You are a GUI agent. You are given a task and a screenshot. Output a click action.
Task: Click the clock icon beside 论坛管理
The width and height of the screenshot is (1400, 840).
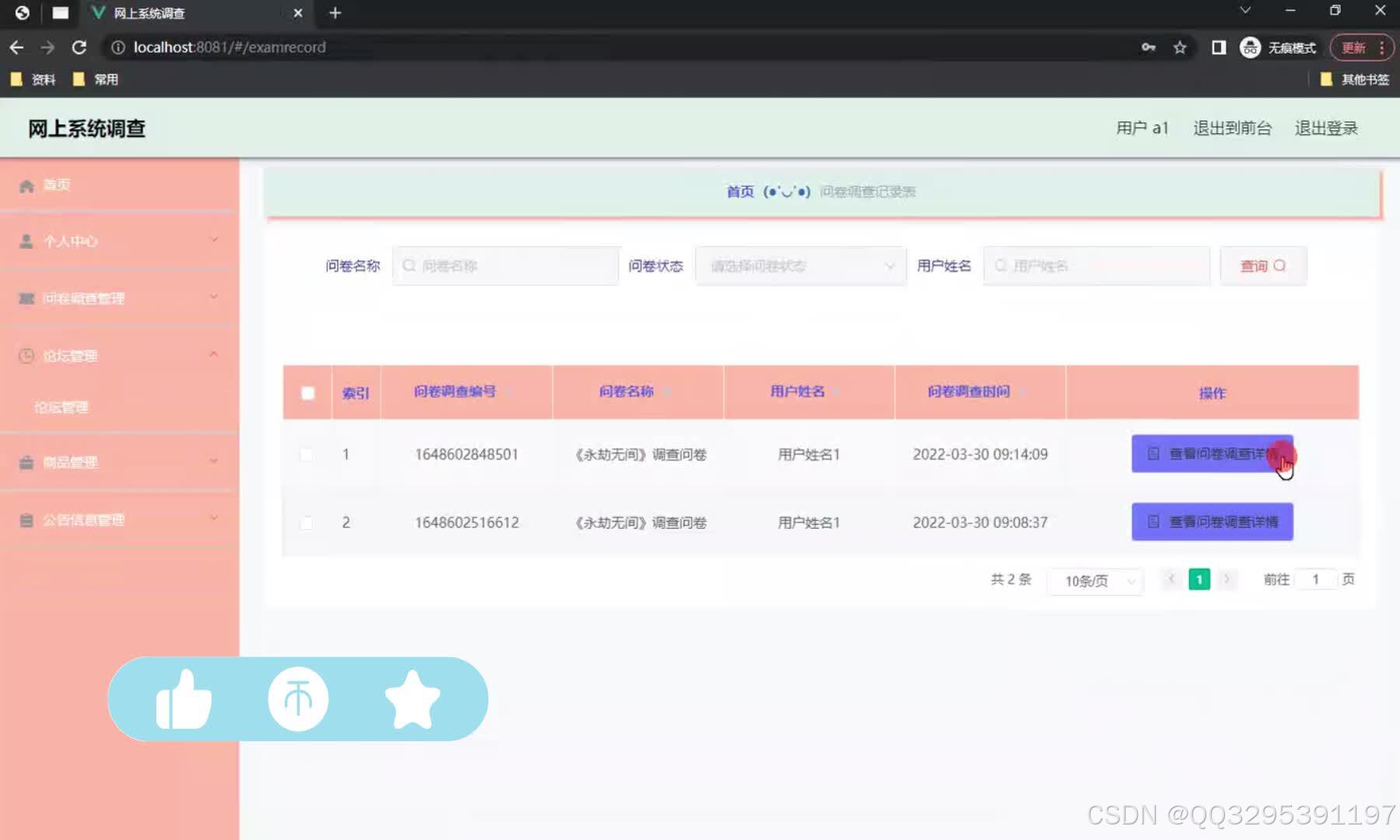[26, 355]
